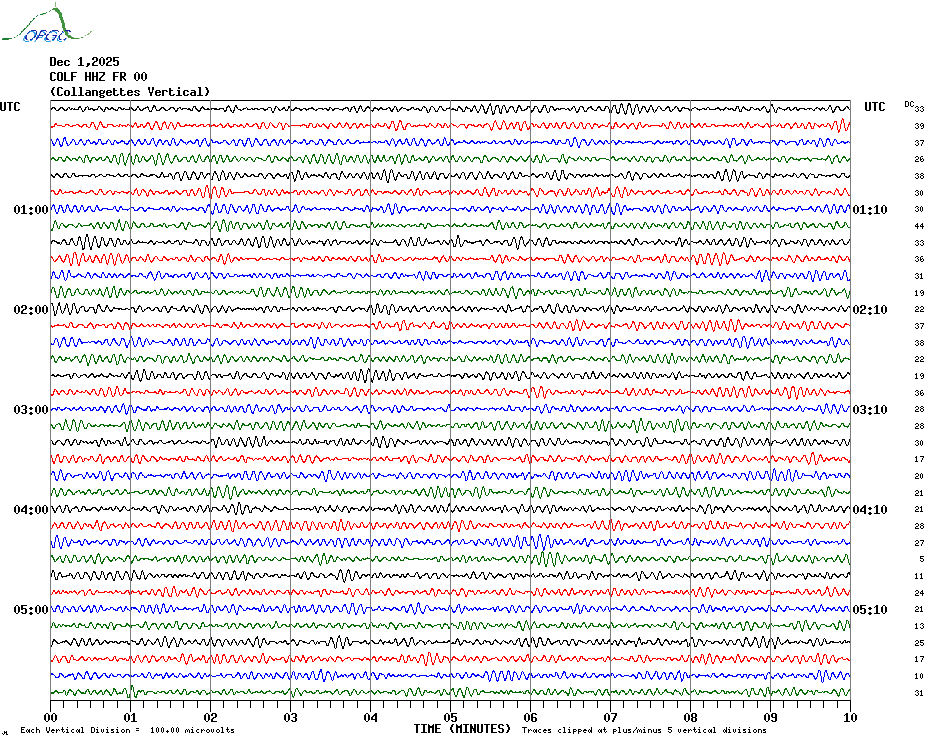Image resolution: width=930 pixels, height=744 pixels.
Task: Click minute marker 01 on time axis
Action: (130, 717)
